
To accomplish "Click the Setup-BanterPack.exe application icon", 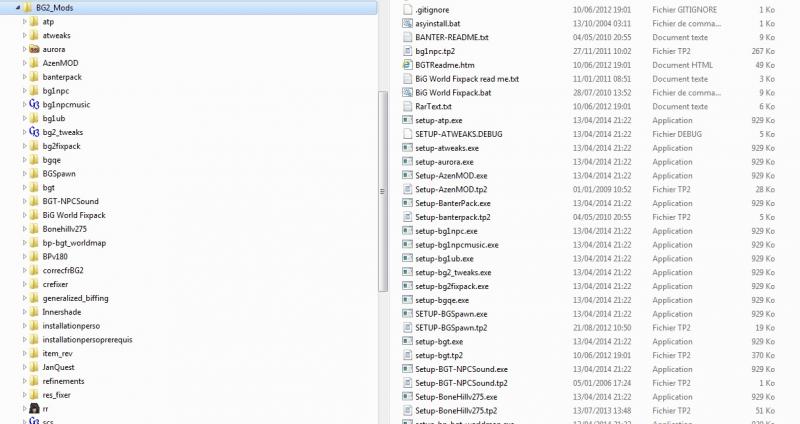I will 407,203.
